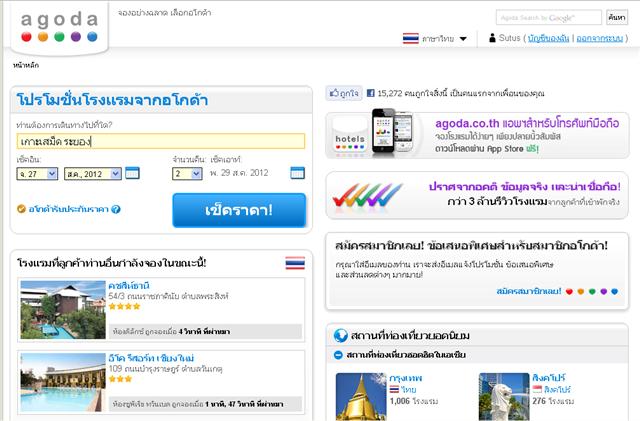Open the check-in day dropdown
Image resolution: width=640 pixels, height=421 pixels.
click(x=37, y=174)
